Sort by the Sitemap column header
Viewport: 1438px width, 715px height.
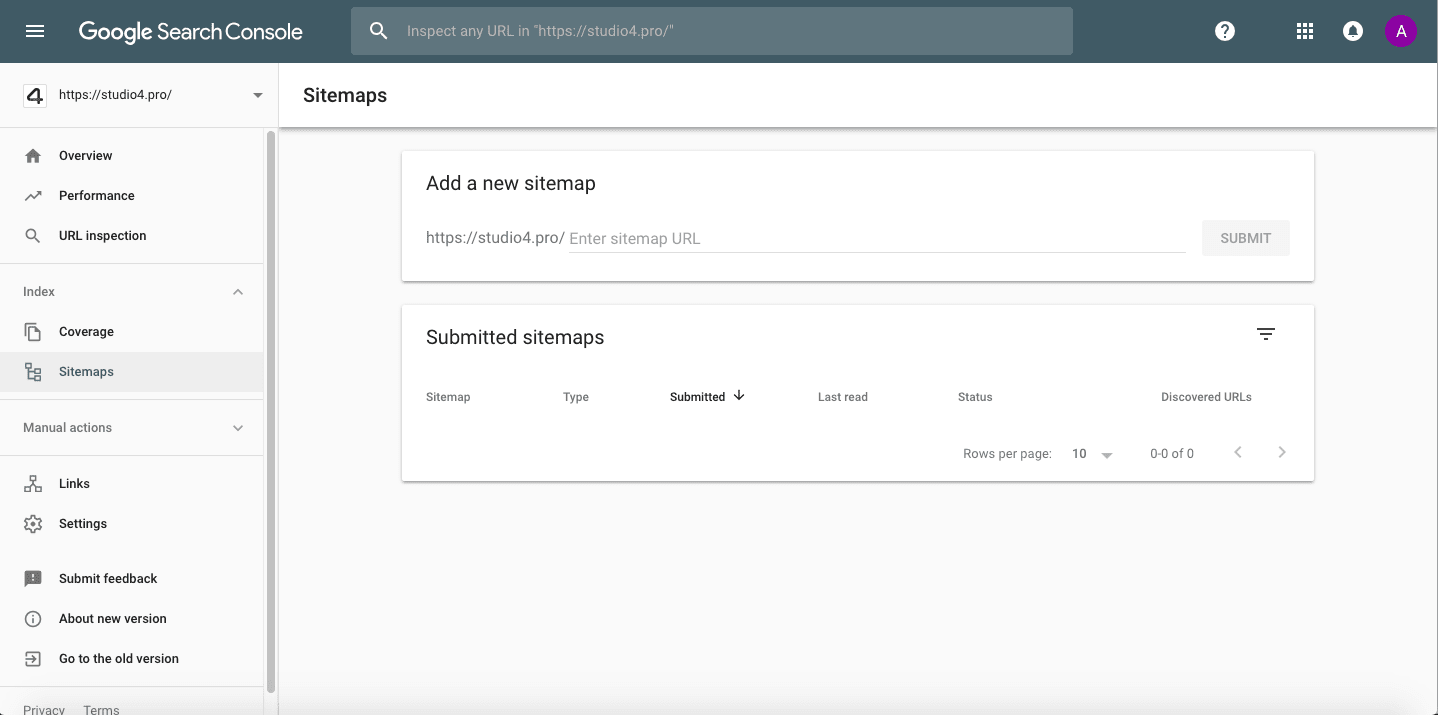[x=448, y=397]
